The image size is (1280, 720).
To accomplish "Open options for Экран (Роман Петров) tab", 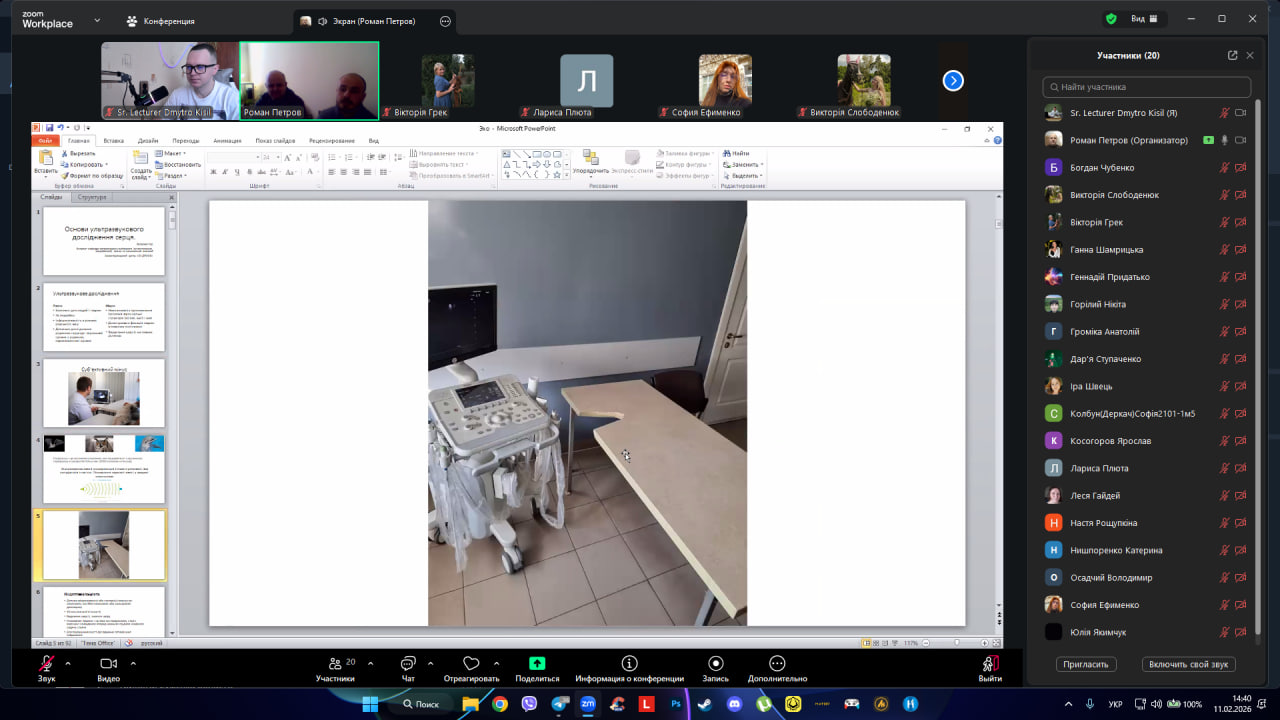I will 445,21.
